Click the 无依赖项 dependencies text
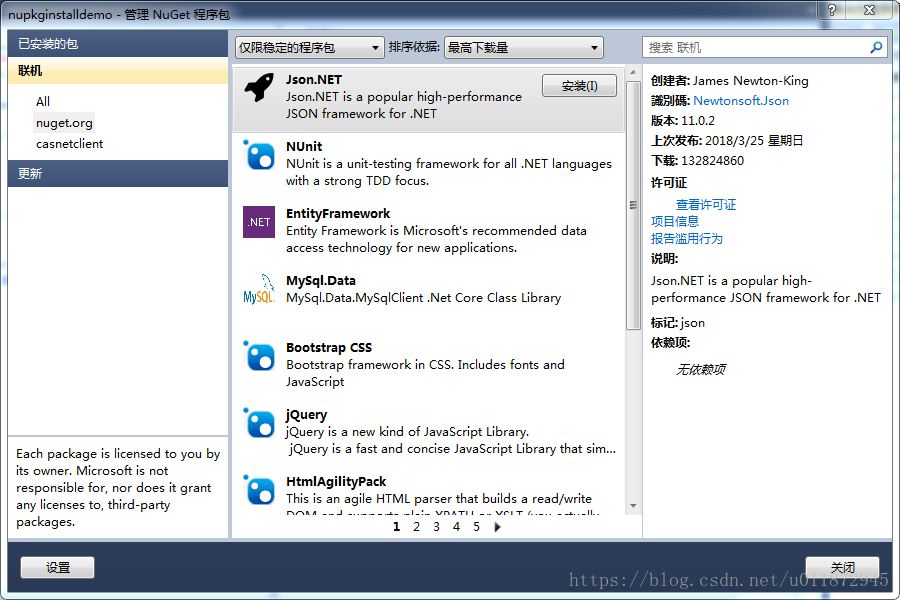The image size is (900, 600). [x=700, y=369]
